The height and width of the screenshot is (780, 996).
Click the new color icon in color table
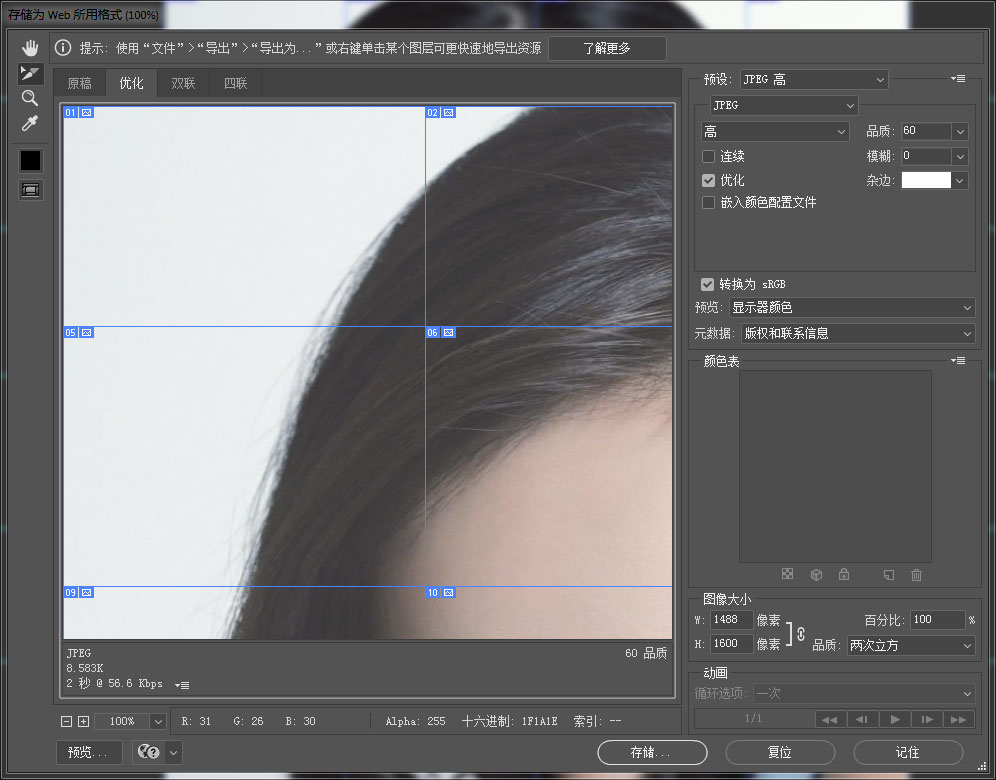pyautogui.click(x=889, y=574)
